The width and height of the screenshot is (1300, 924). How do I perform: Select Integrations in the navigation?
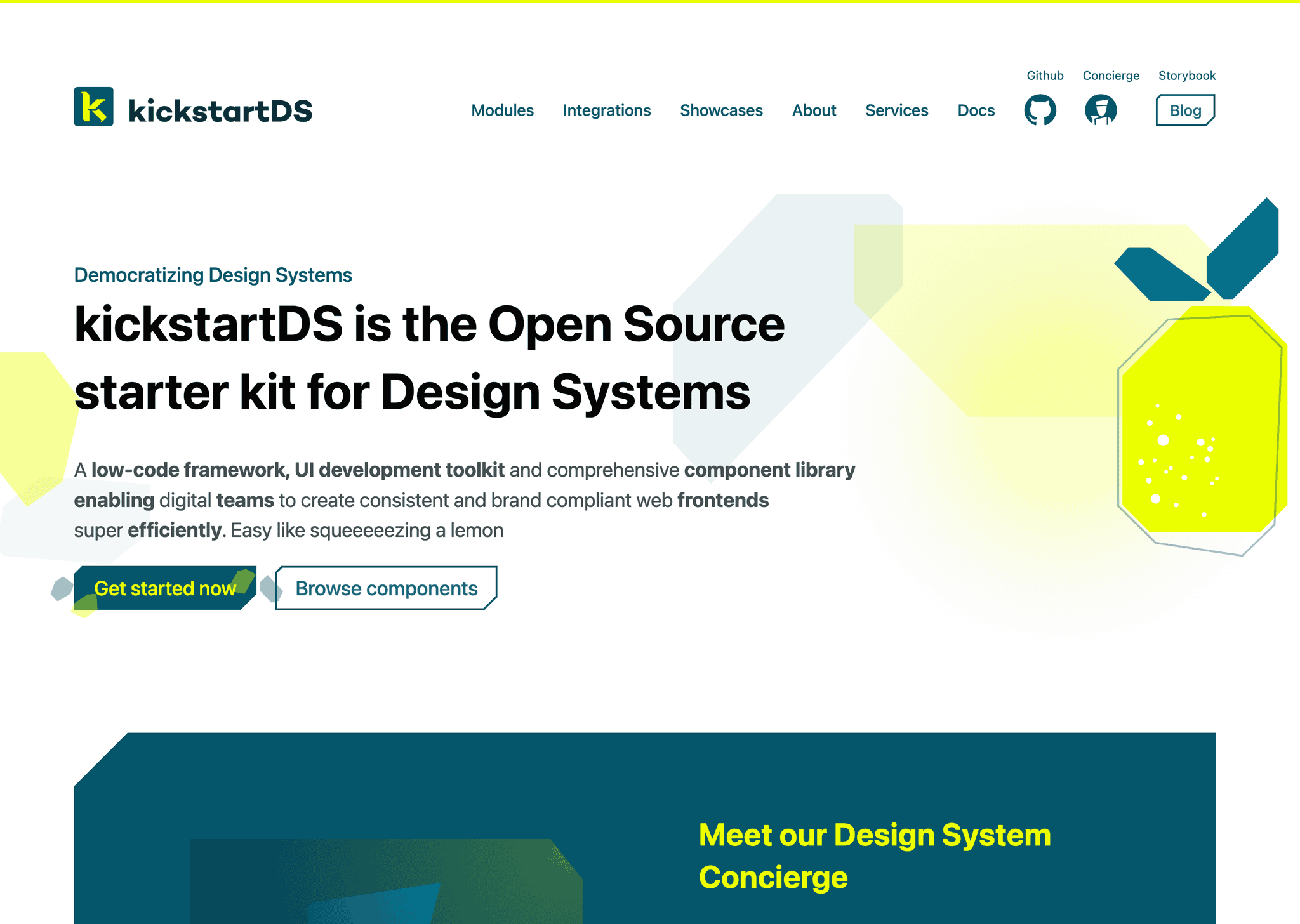tap(607, 110)
